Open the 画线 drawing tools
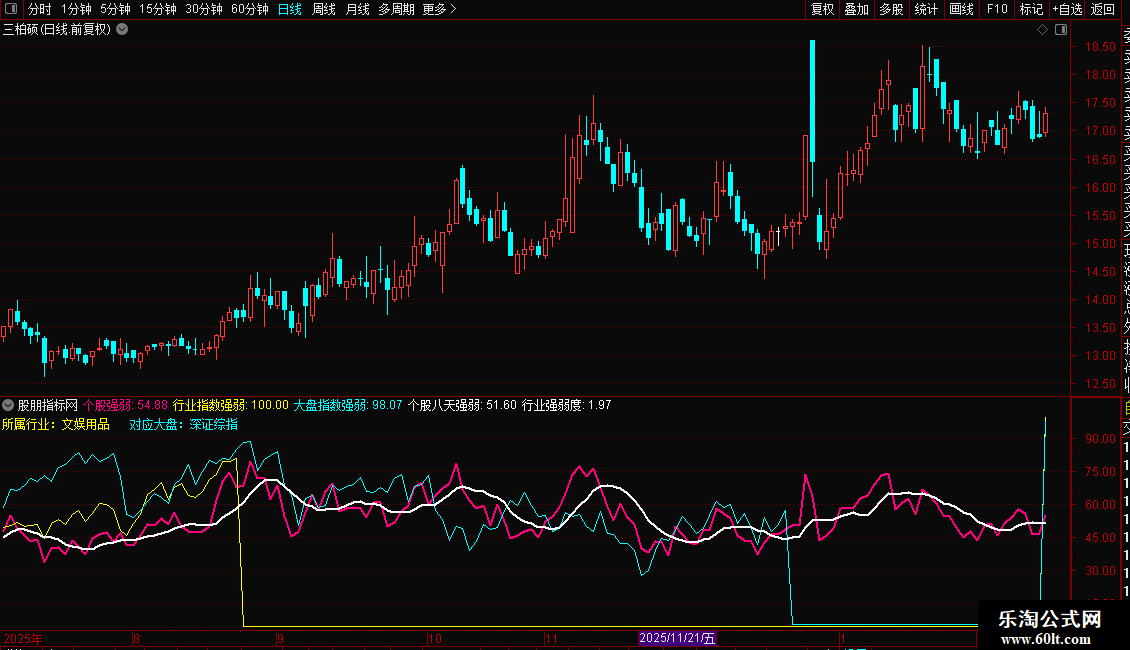Screen dimensions: 1130x650 point(961,9)
